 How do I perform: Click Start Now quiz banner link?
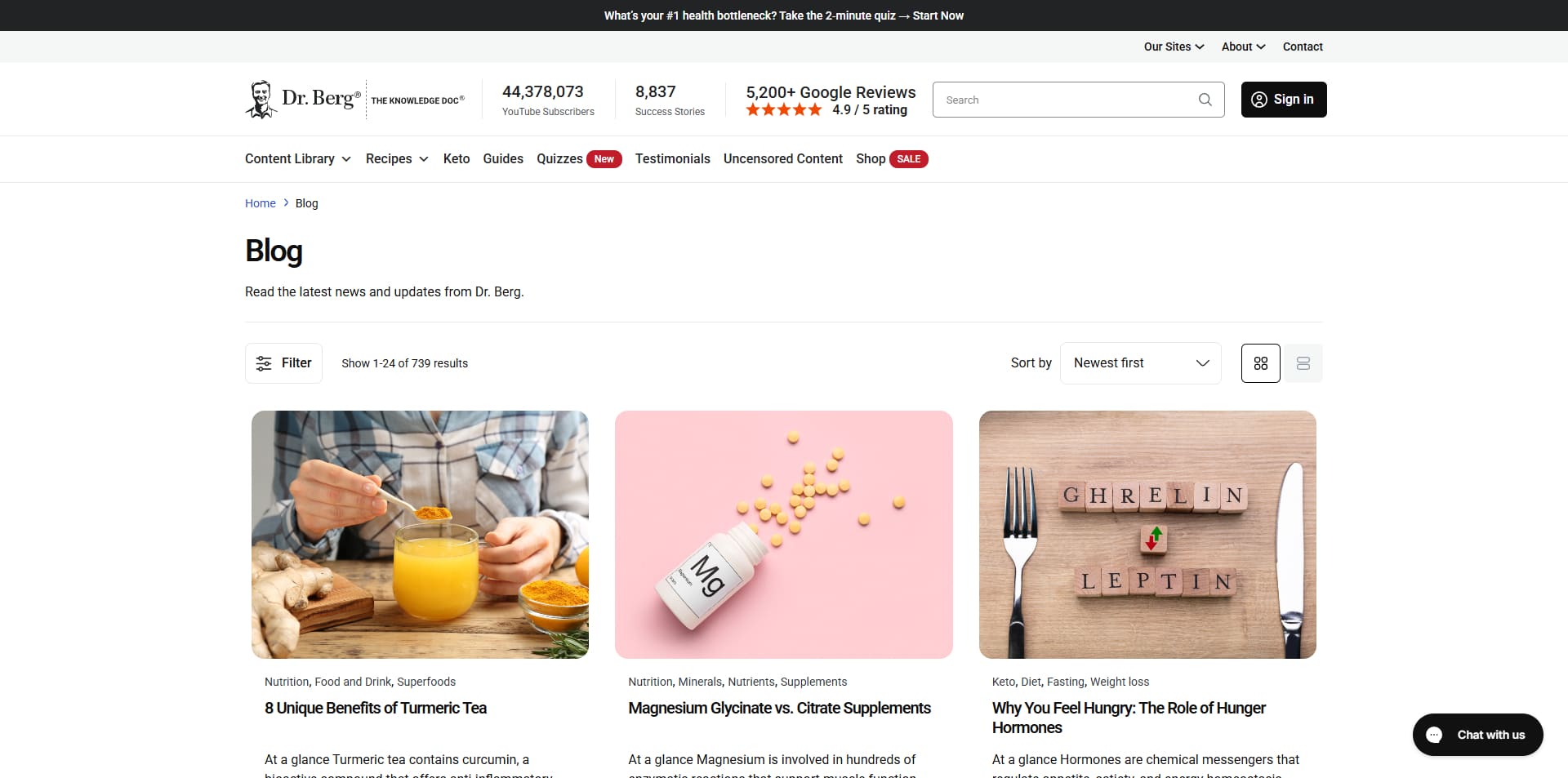pyautogui.click(x=938, y=16)
